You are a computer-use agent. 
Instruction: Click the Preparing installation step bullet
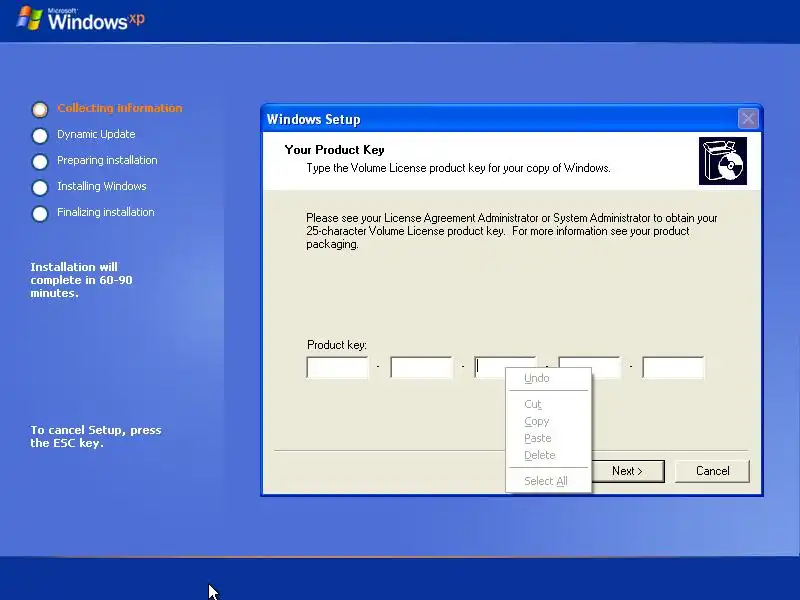point(40,162)
